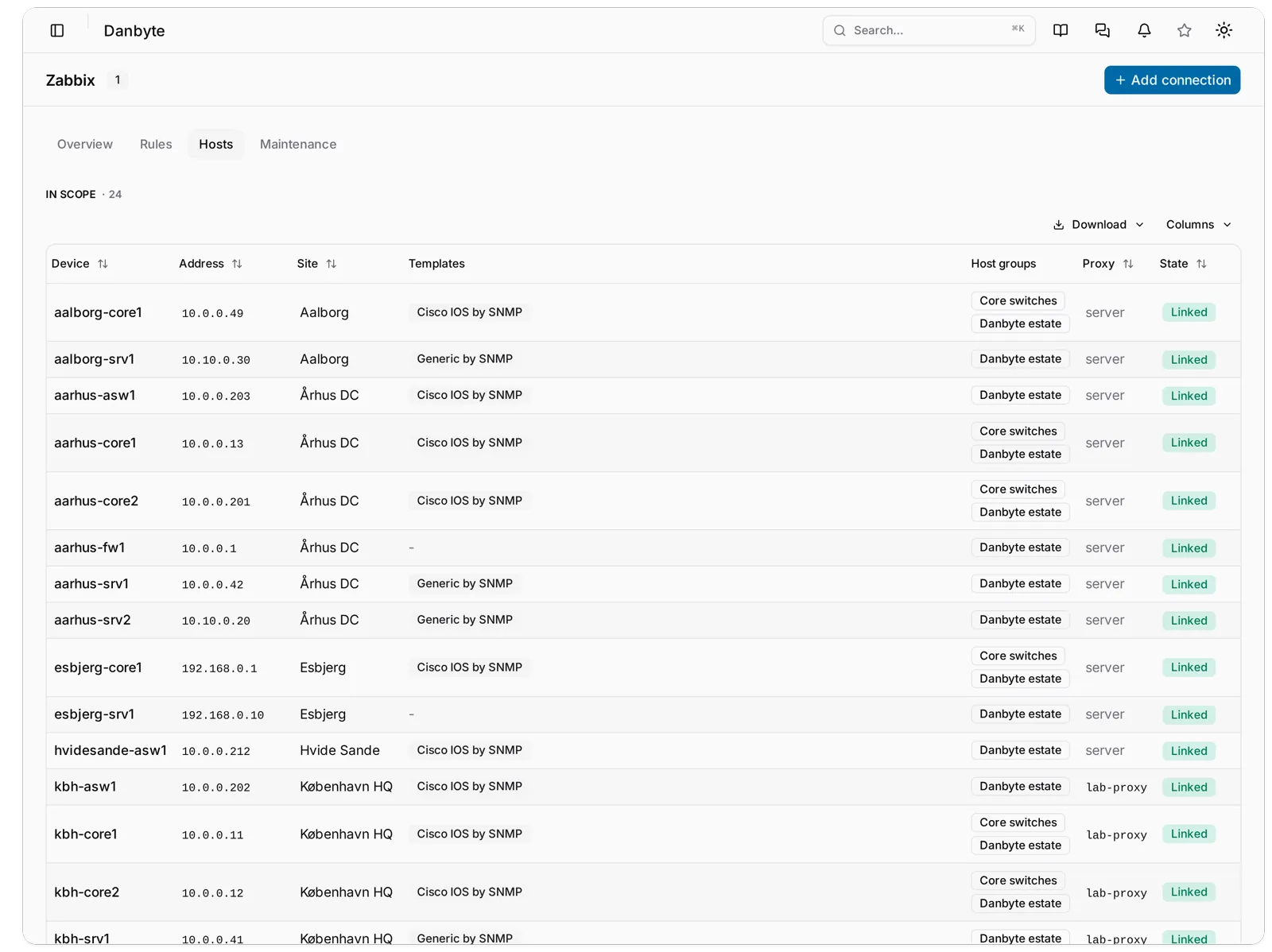Screen dimensions: 1272x952
Task: Click the Danbyte brand title
Action: (x=134, y=31)
